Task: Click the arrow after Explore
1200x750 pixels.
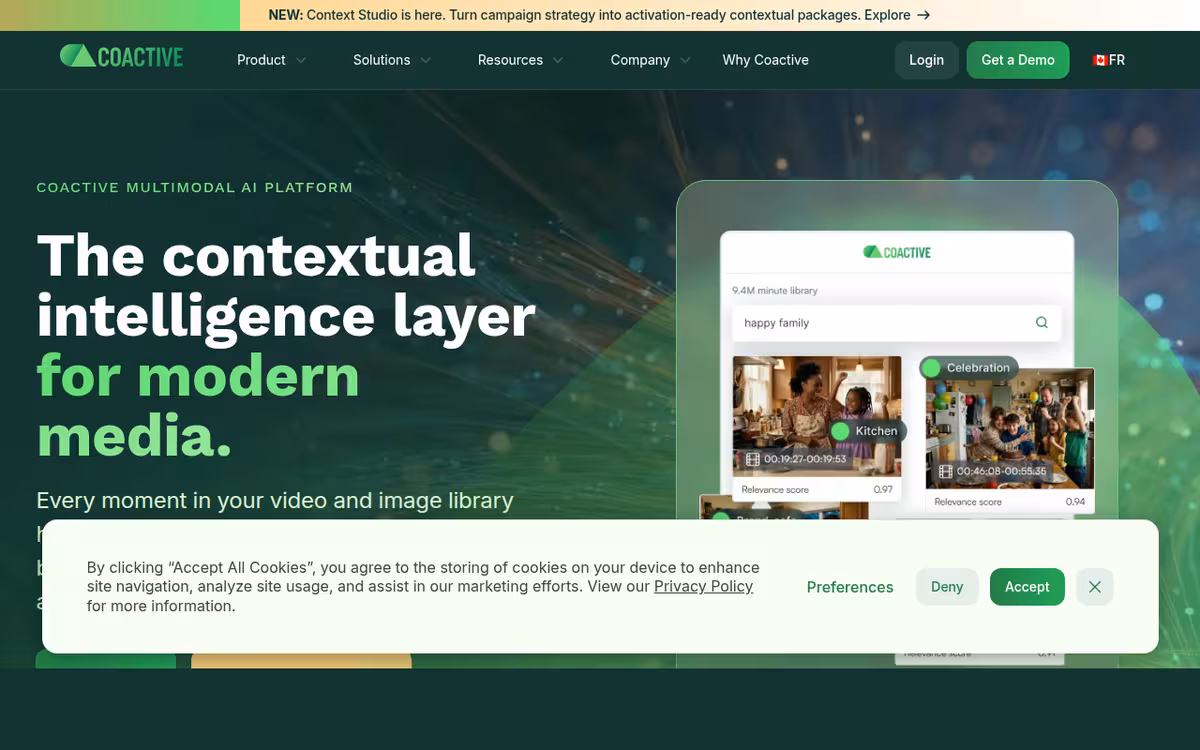Action: pyautogui.click(x=923, y=15)
